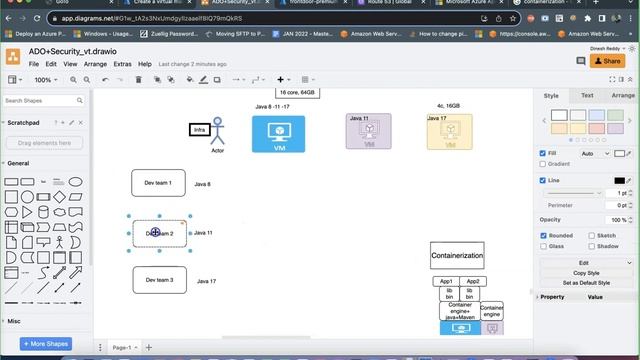The height and width of the screenshot is (360, 640).
Task: Select the cloud shape in General
Action: [60, 212]
